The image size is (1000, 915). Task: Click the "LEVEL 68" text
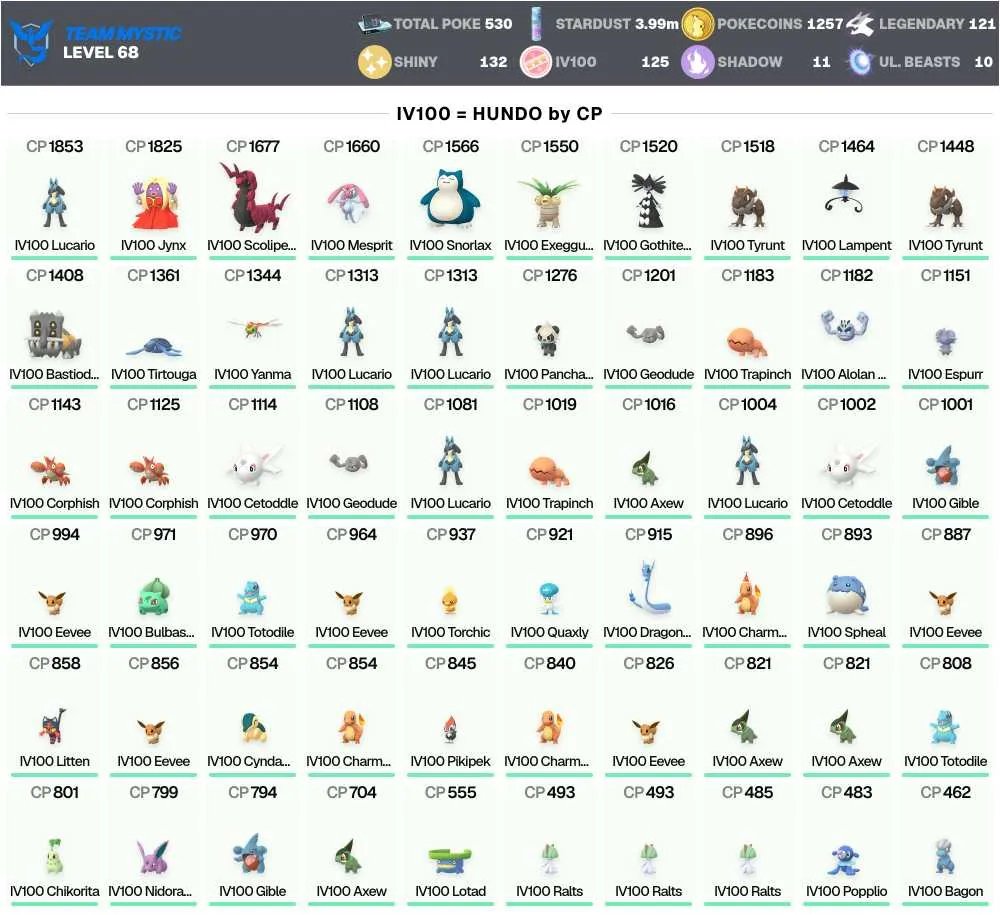101,52
